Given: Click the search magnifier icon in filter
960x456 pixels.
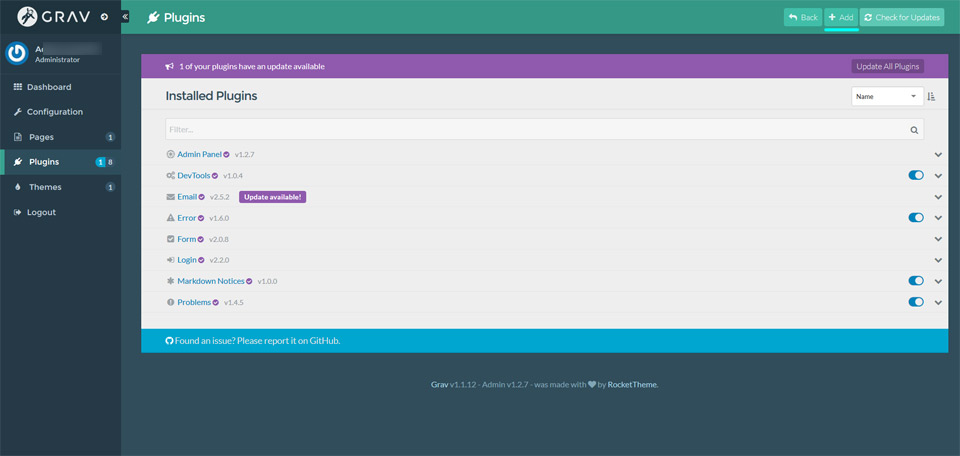Looking at the screenshot, I should (914, 130).
